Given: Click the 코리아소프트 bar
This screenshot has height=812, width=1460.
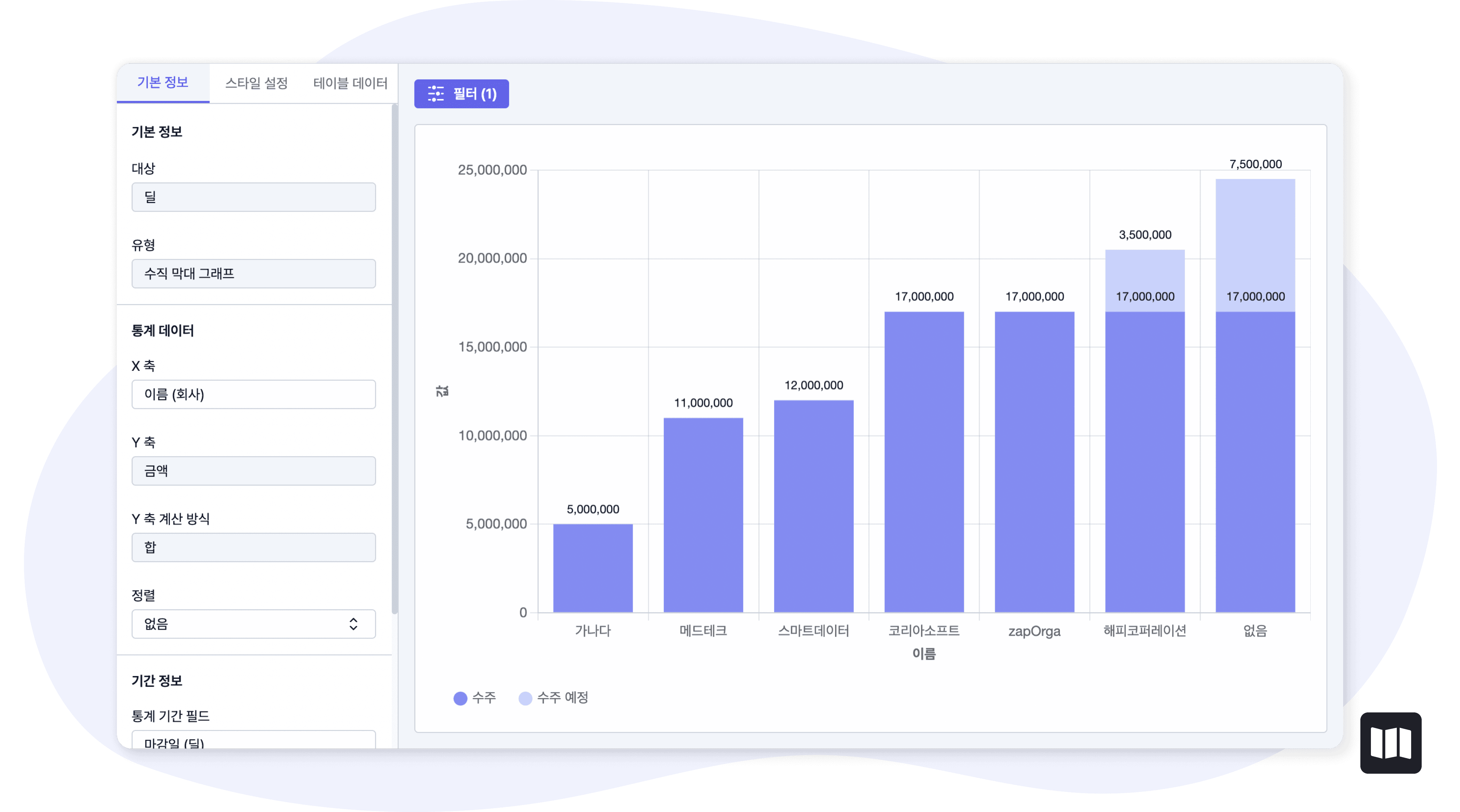Looking at the screenshot, I should click(x=924, y=462).
